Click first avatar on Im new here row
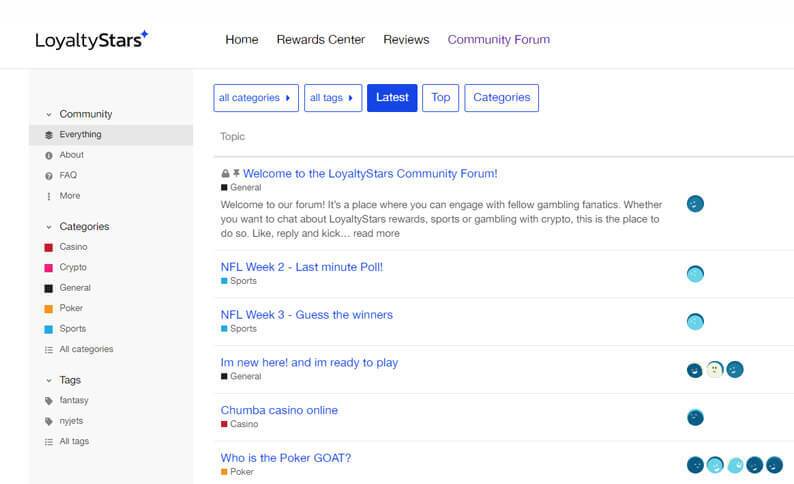The width and height of the screenshot is (794, 484). point(694,371)
